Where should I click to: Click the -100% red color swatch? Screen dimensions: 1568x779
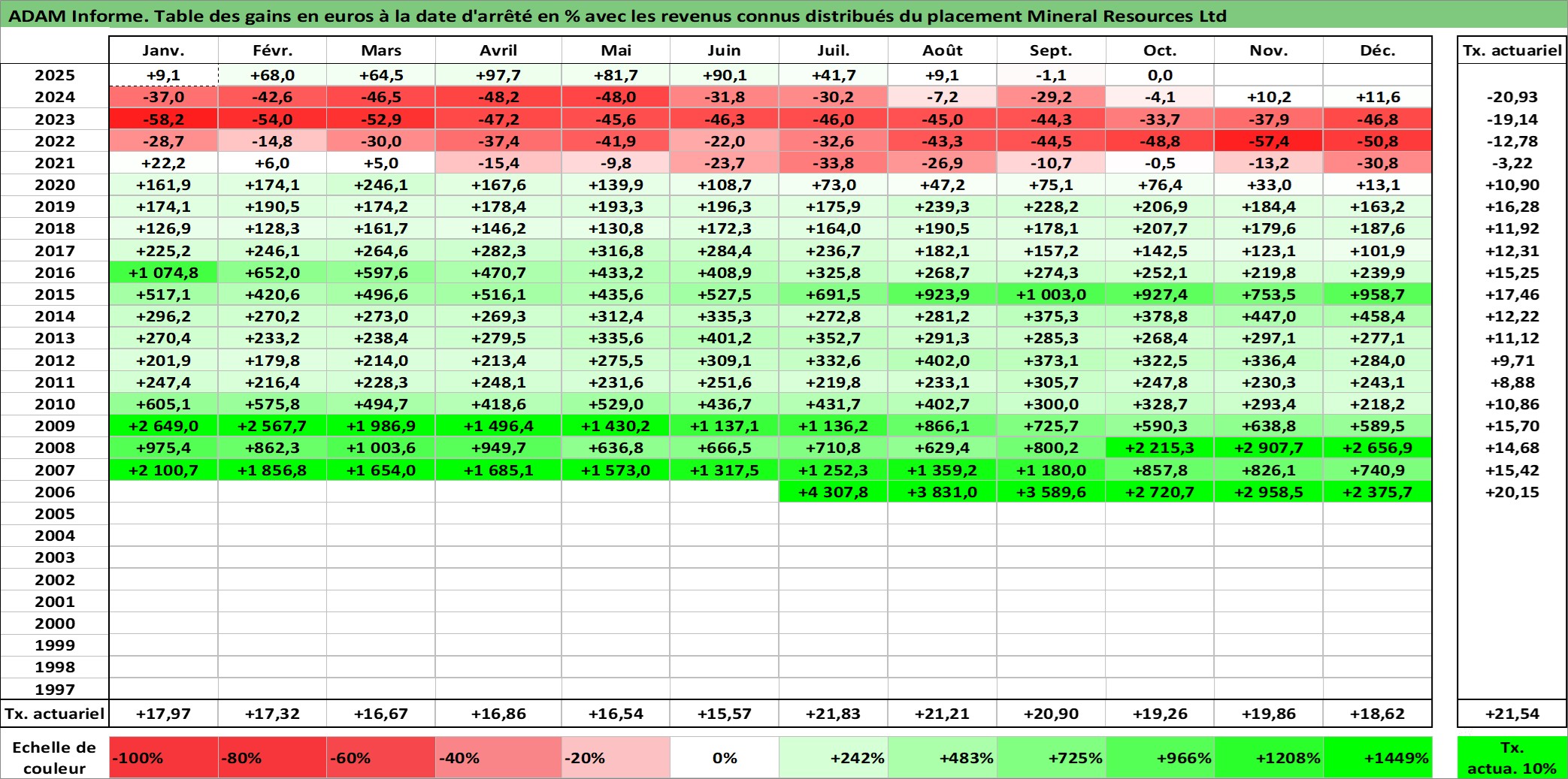(163, 757)
